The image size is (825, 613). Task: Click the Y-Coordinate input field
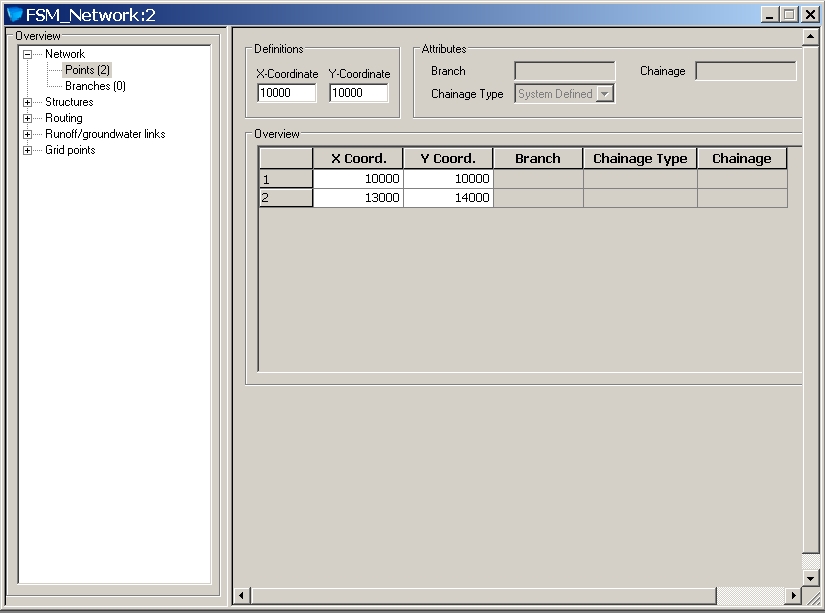(x=358, y=93)
